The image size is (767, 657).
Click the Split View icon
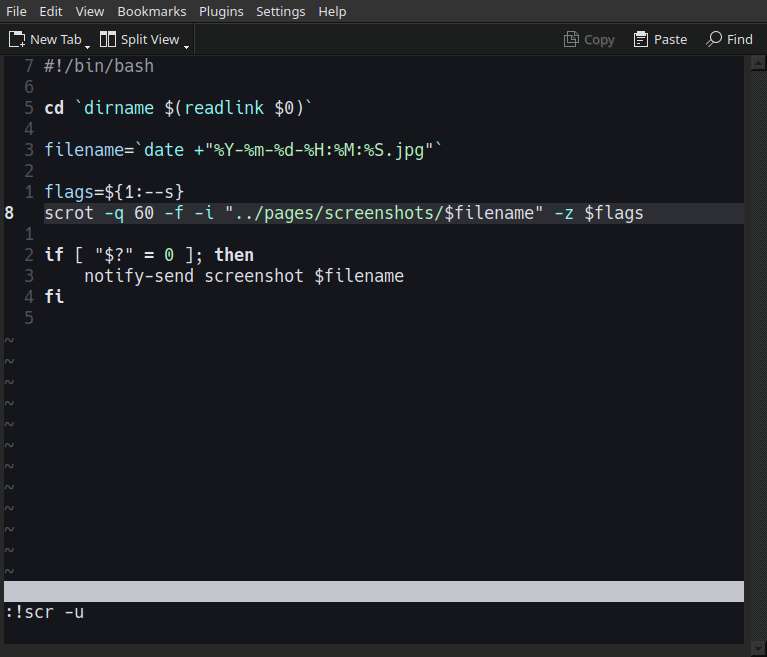pyautogui.click(x=108, y=39)
